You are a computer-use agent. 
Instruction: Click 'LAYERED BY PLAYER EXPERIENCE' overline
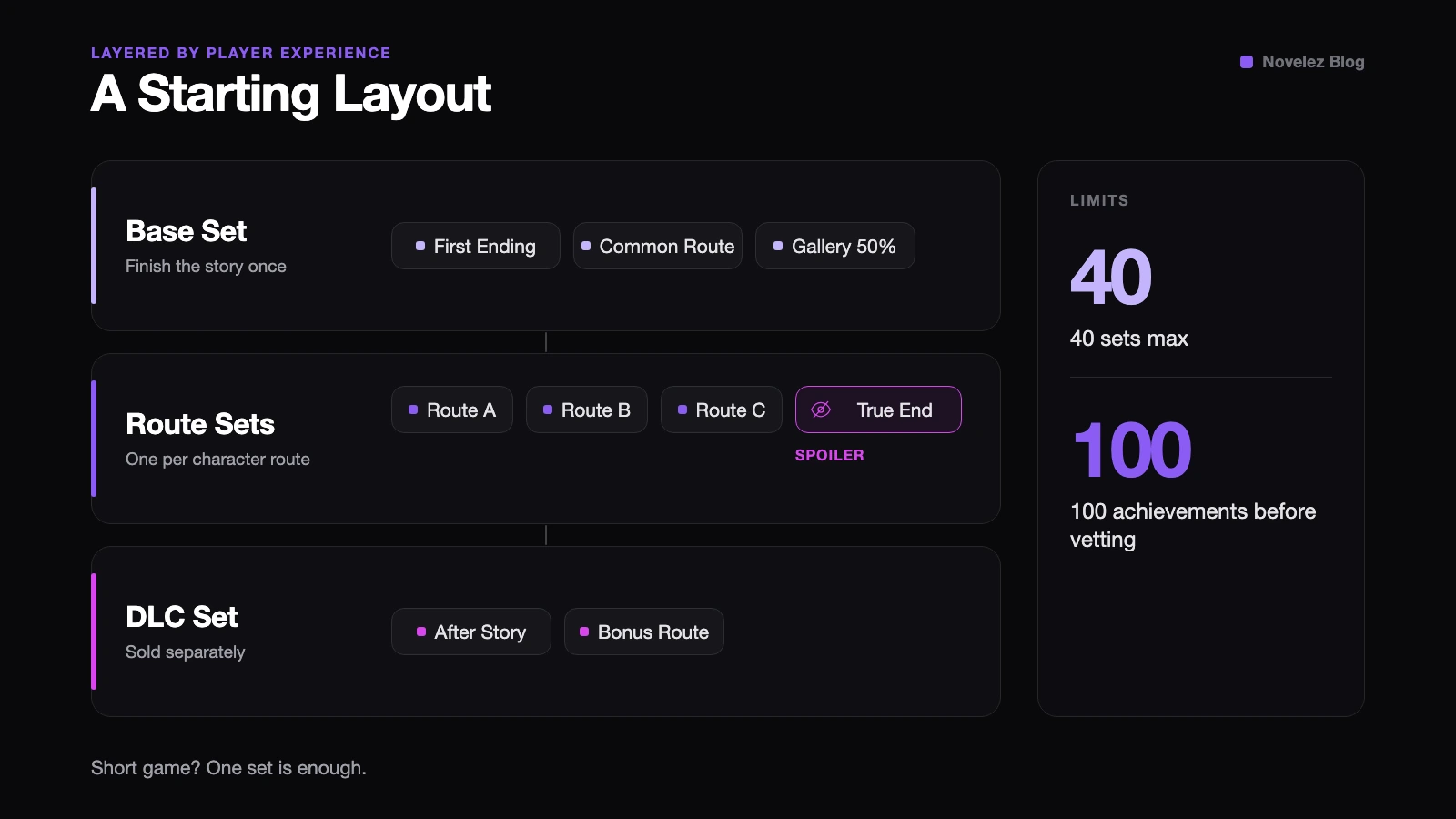[241, 53]
